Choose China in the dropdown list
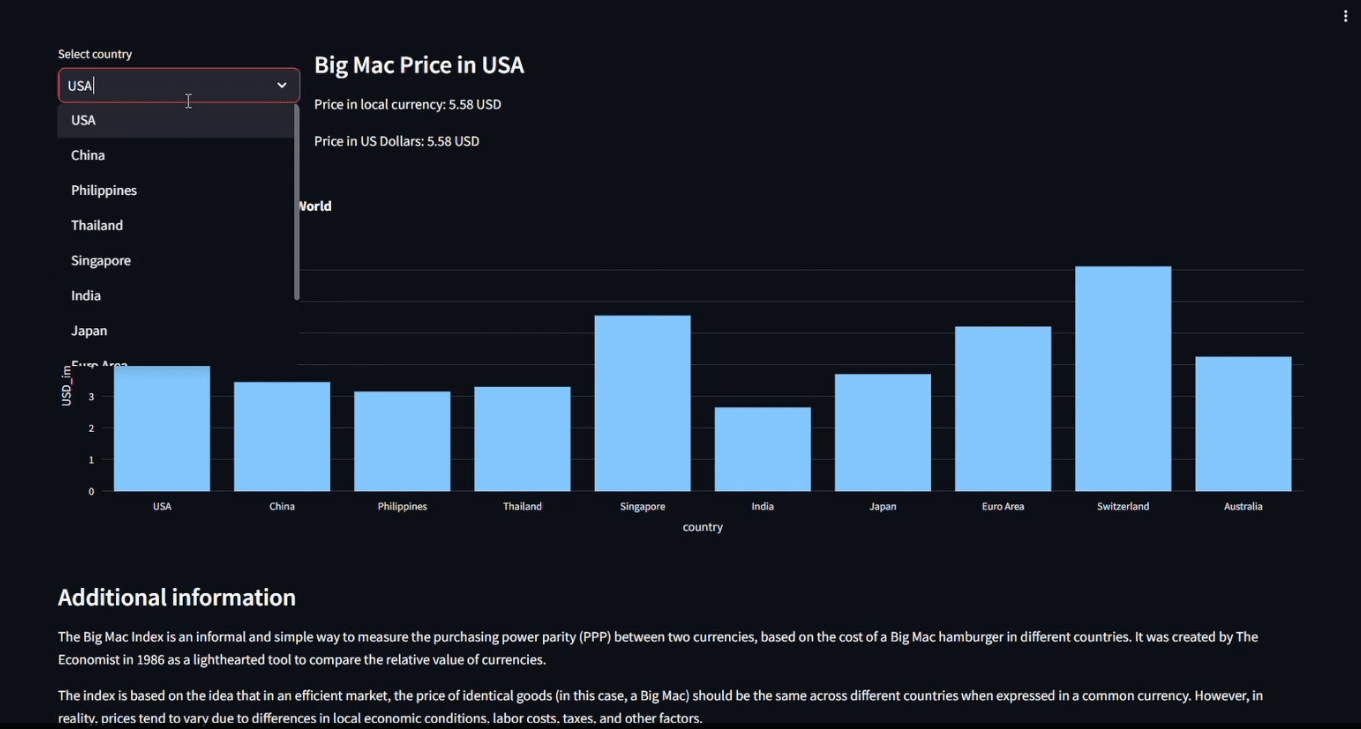The width and height of the screenshot is (1361, 729). tap(88, 155)
